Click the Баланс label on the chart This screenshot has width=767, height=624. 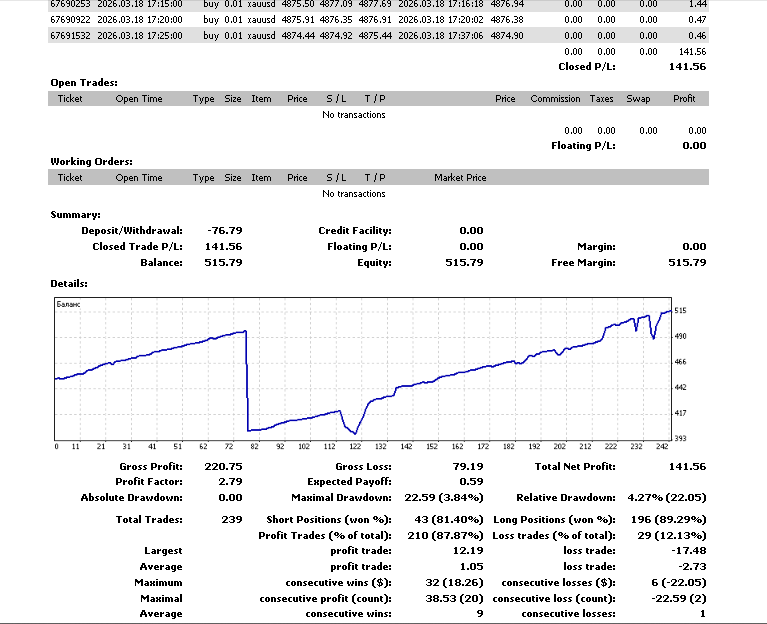point(70,302)
